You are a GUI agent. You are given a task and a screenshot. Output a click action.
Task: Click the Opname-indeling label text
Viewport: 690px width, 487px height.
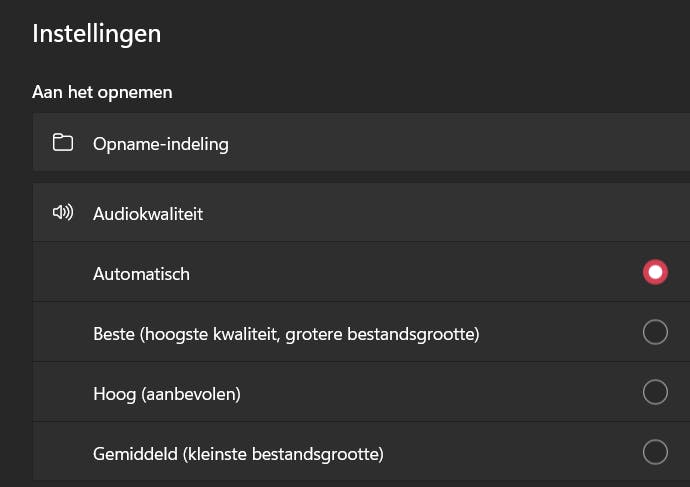click(161, 144)
